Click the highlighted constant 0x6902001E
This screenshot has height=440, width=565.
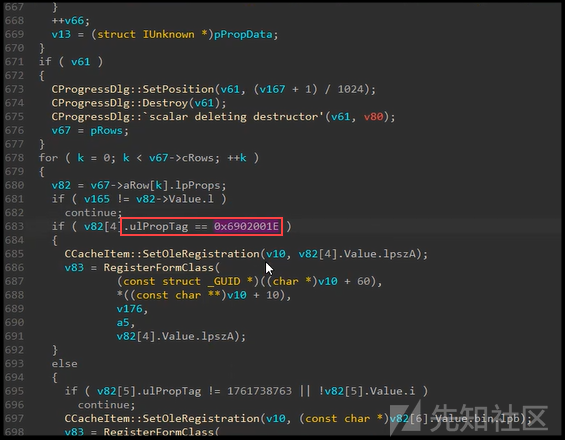coord(246,226)
